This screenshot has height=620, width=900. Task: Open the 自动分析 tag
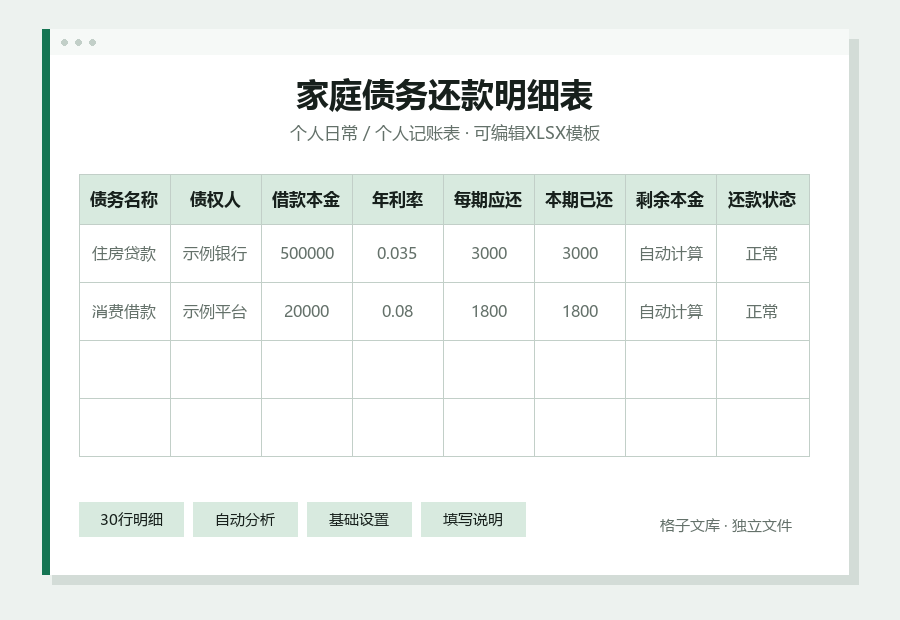point(245,520)
